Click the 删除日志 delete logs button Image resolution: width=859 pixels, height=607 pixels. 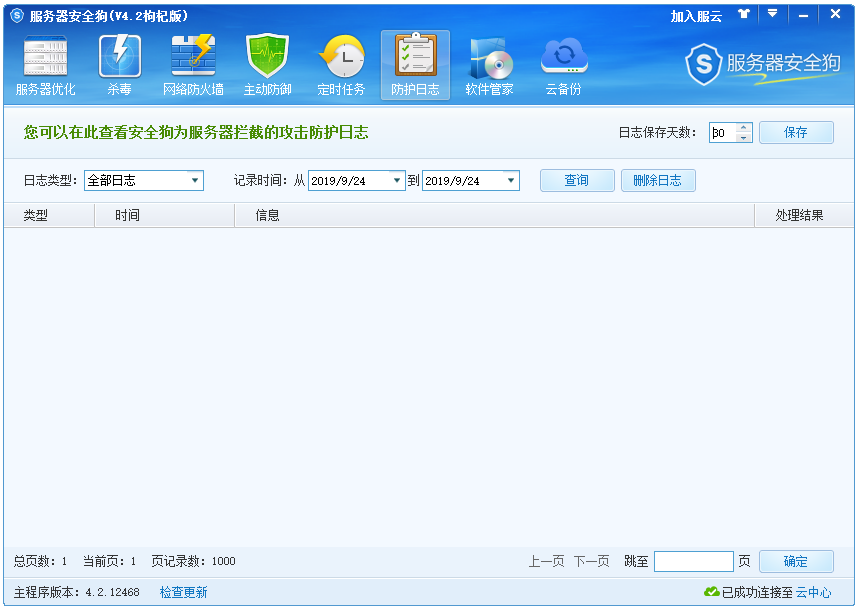[x=657, y=181]
